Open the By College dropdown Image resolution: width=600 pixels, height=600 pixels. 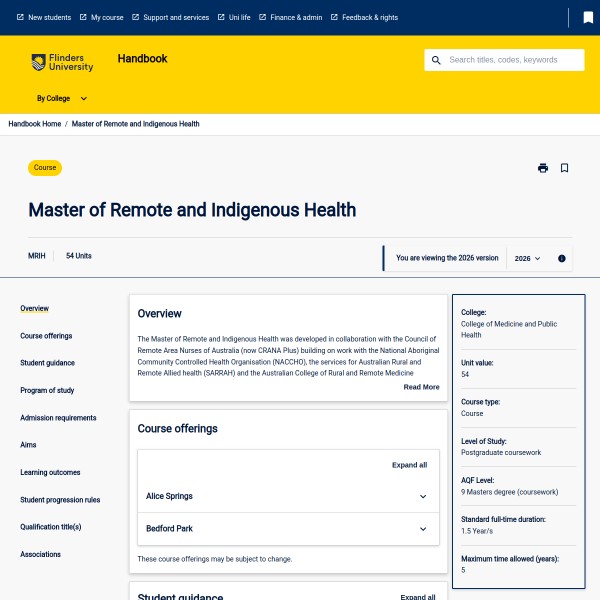[x=62, y=99]
